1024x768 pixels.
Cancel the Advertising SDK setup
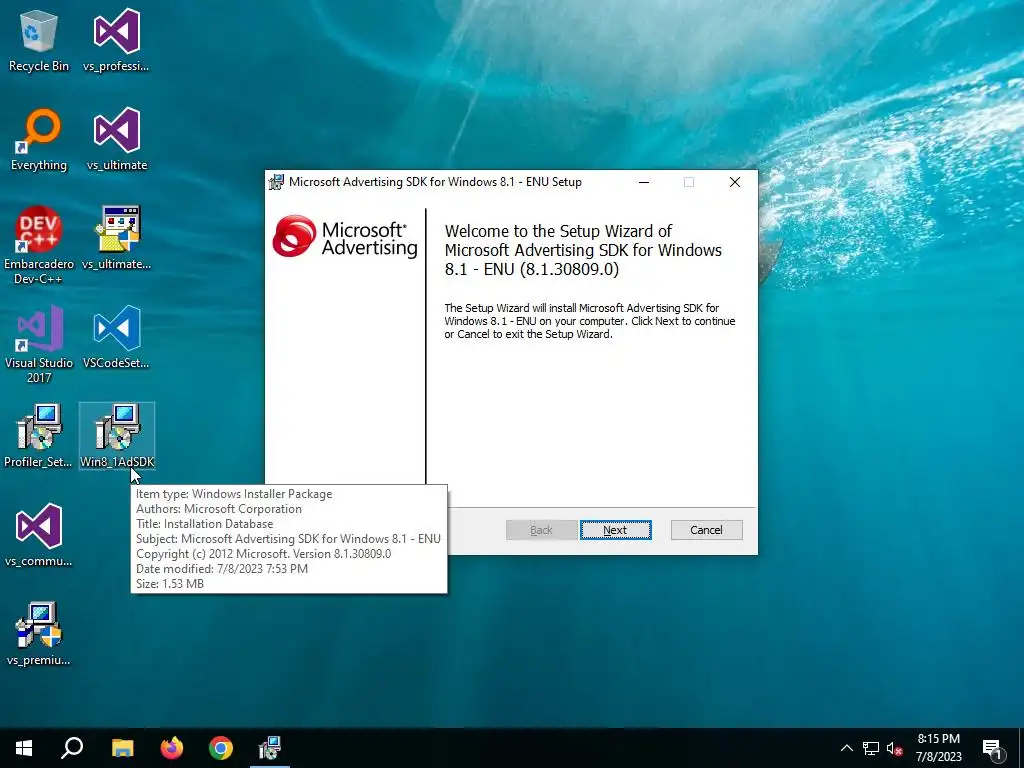707,530
